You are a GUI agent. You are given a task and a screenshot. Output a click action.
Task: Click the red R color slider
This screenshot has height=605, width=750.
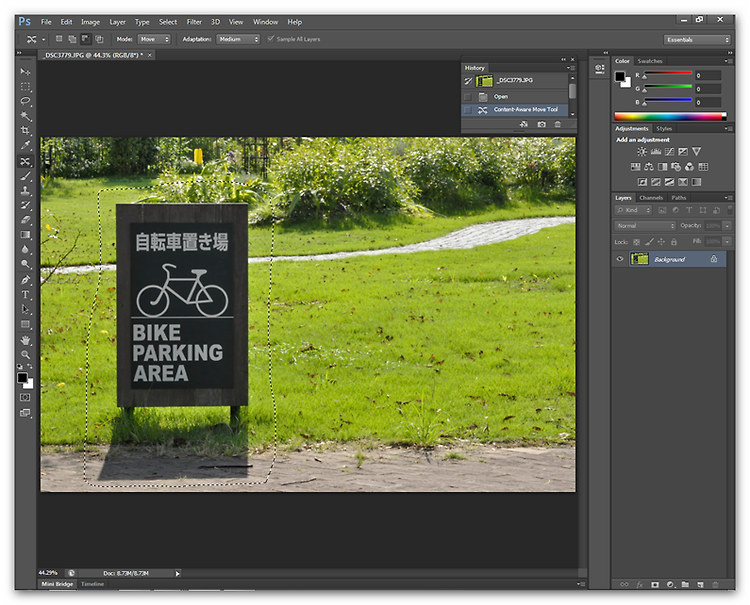(x=668, y=73)
